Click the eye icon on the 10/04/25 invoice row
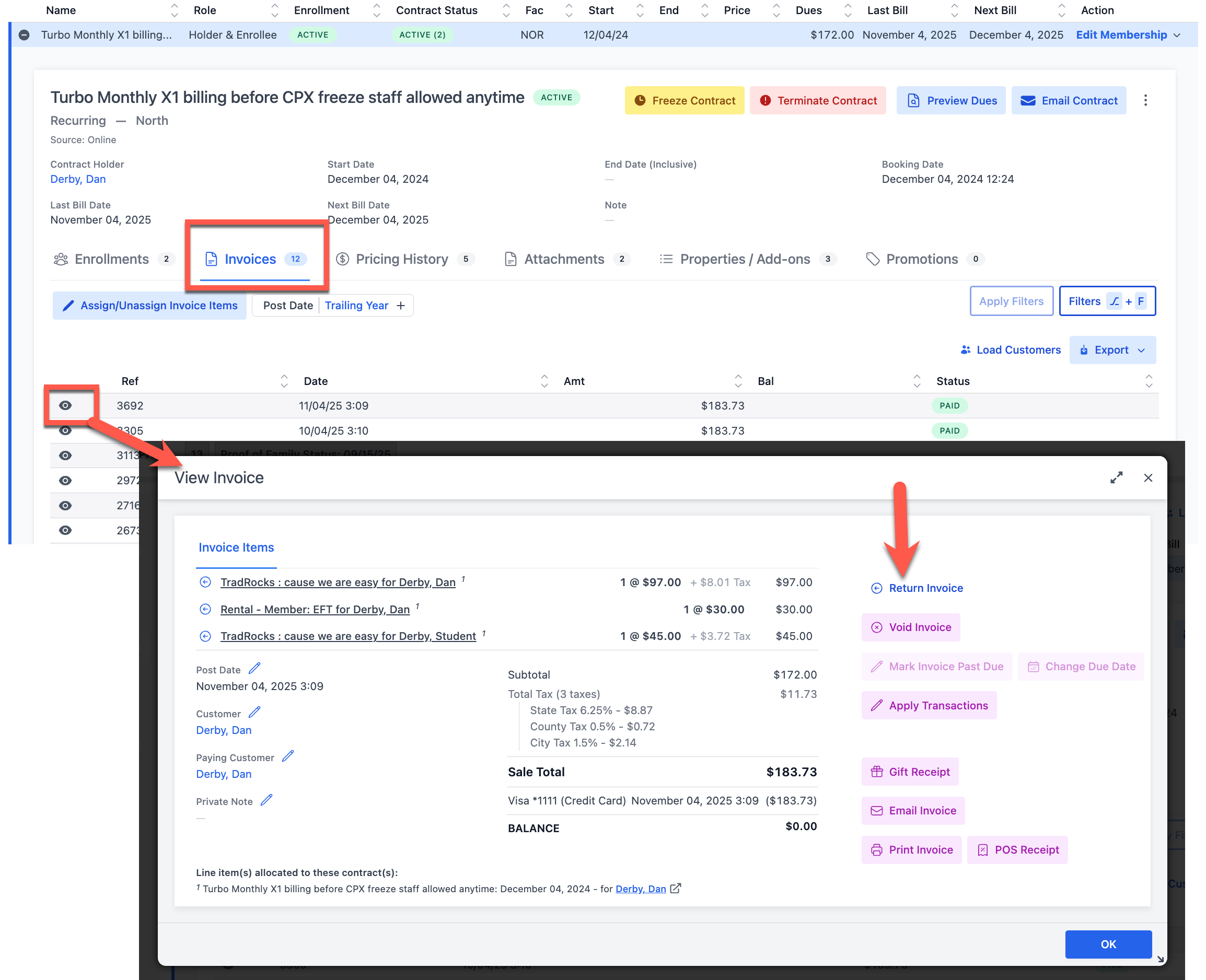 click(65, 431)
